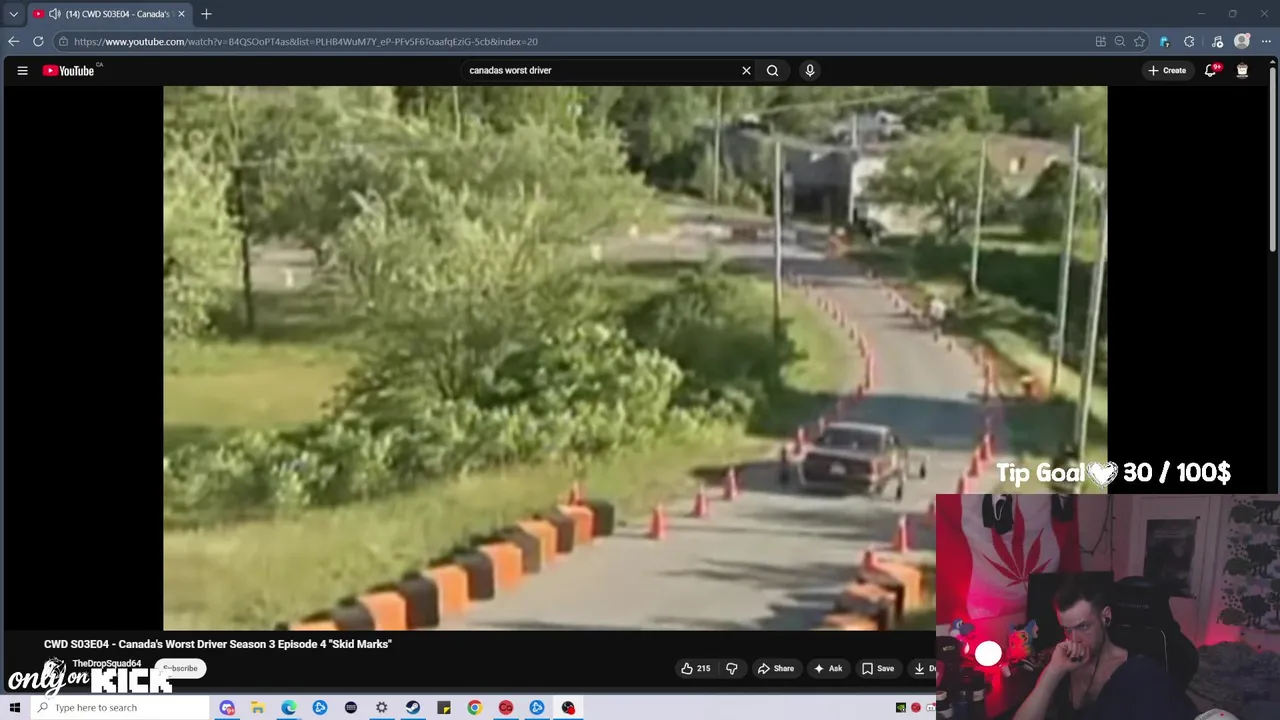Open a new browser tab

[206, 14]
